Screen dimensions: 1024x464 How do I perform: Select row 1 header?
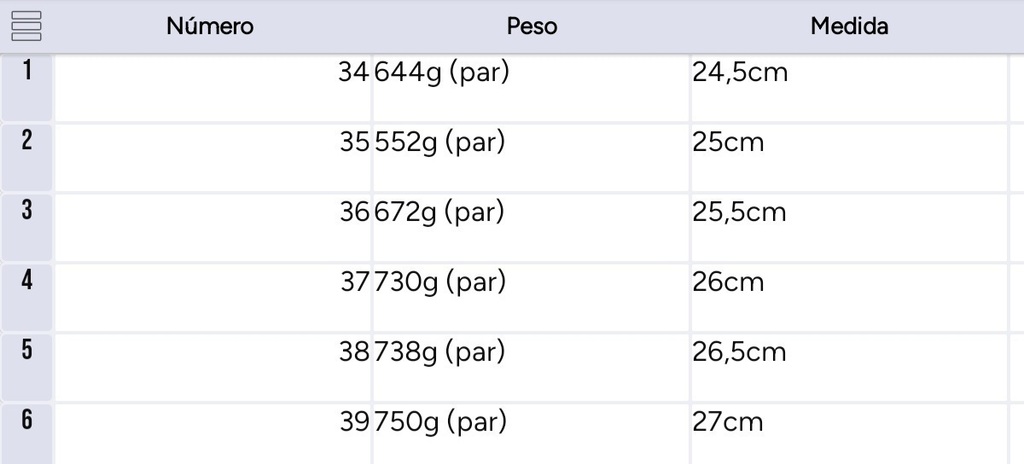click(26, 88)
